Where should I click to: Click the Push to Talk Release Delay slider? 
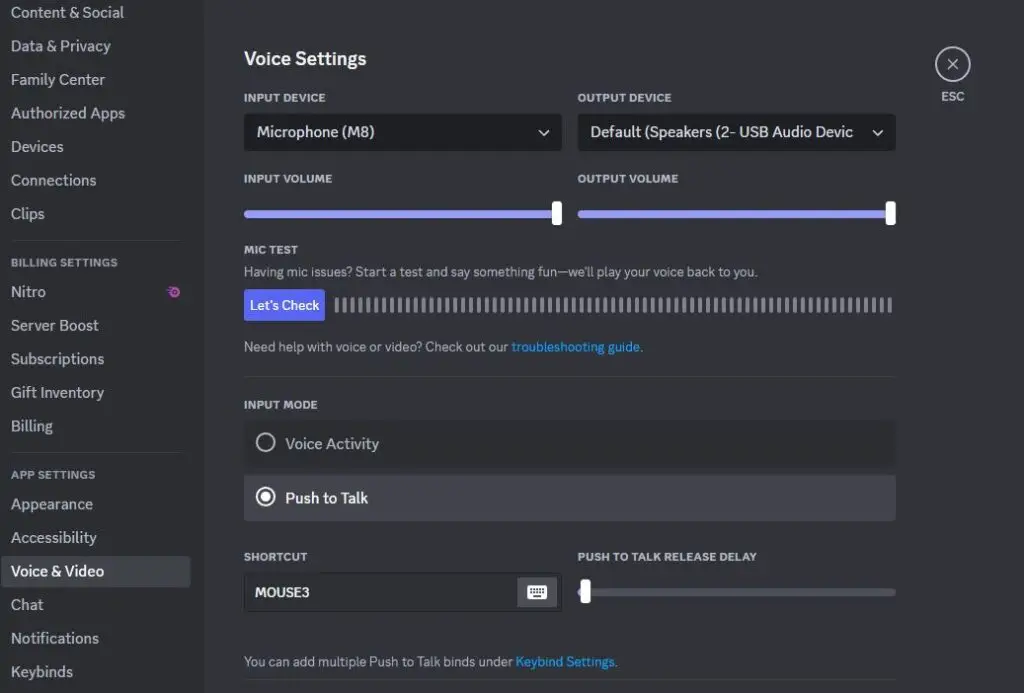click(x=737, y=592)
